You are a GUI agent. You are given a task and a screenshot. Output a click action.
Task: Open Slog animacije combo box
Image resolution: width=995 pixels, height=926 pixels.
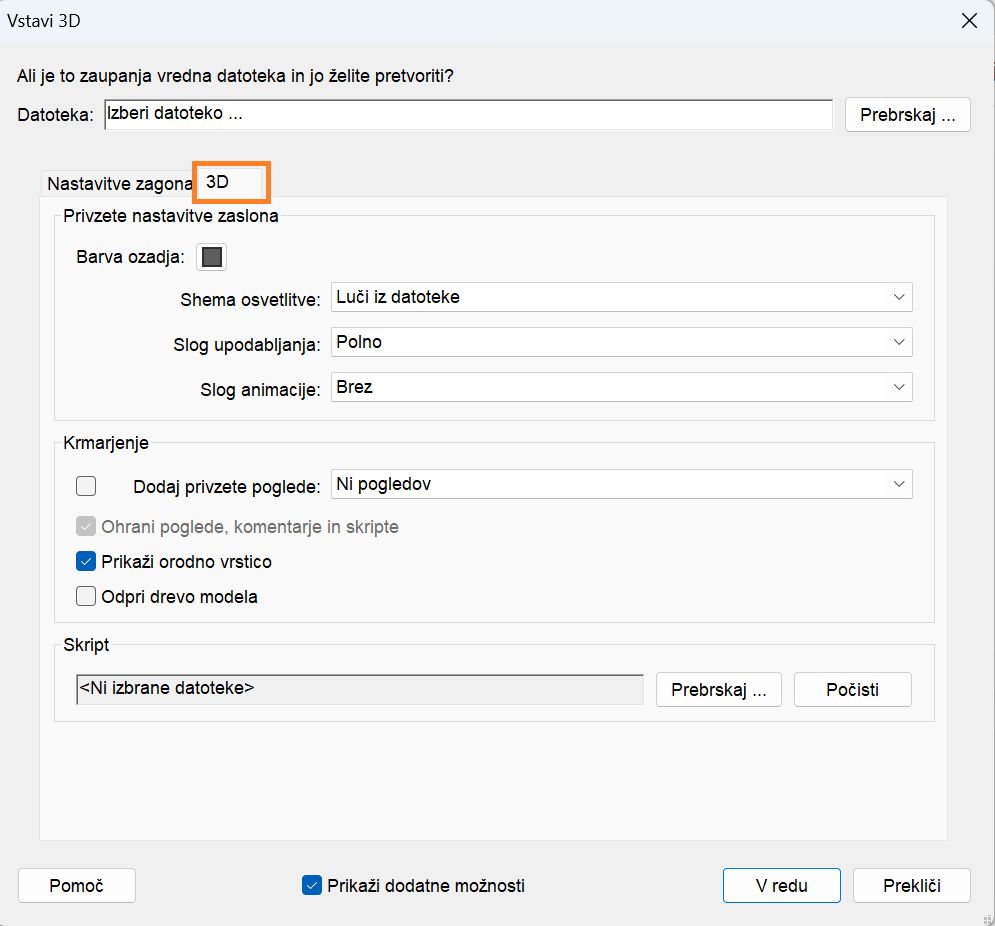(x=621, y=387)
